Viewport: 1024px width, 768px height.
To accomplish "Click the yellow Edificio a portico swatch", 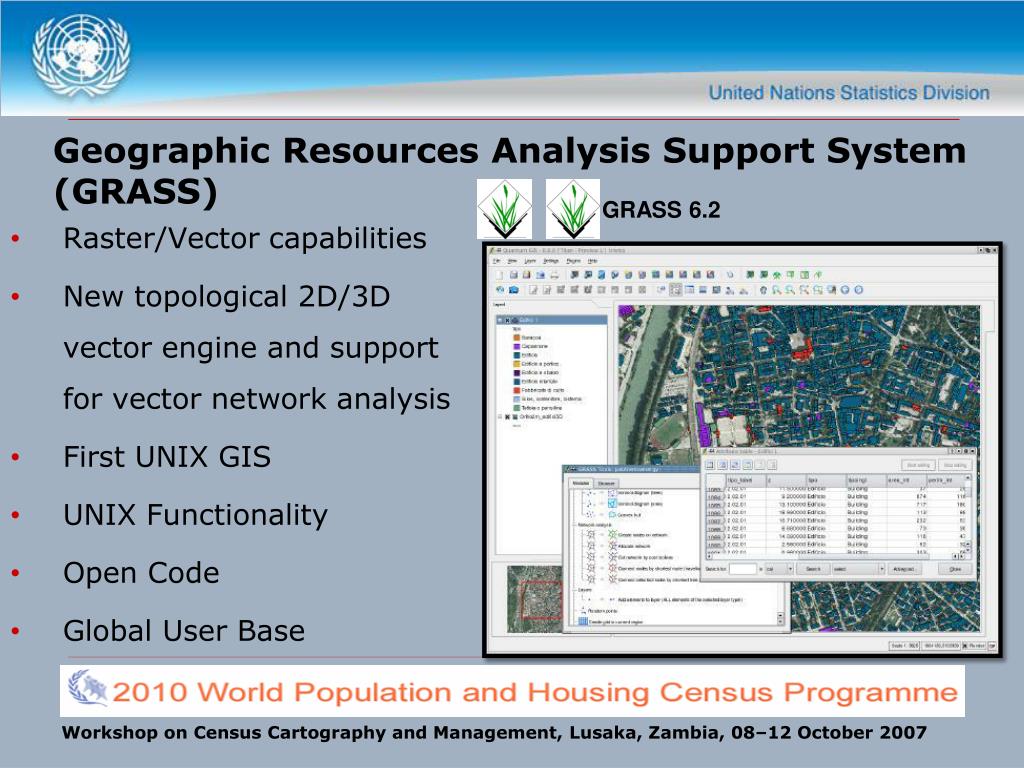I will tap(517, 363).
